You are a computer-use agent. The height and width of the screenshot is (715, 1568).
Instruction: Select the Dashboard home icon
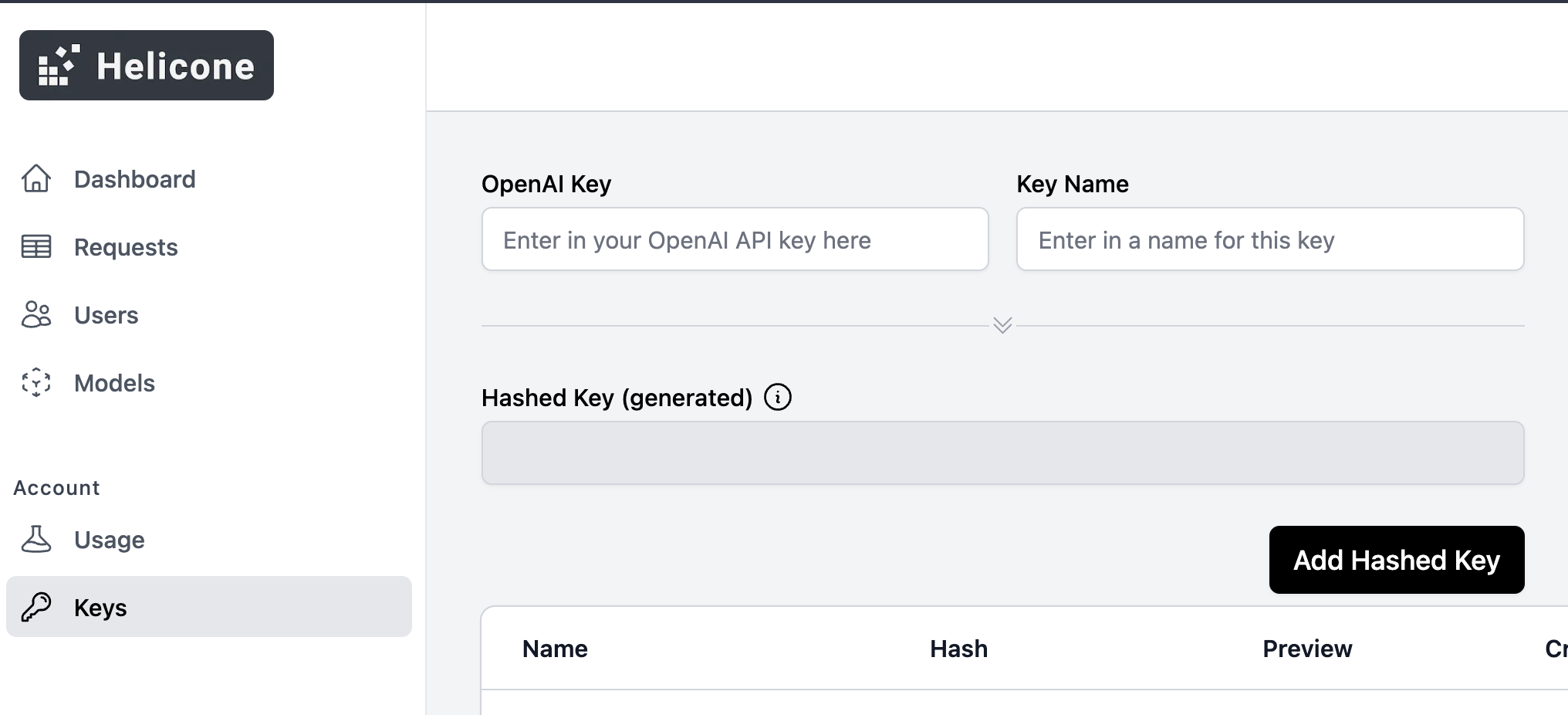pos(35,178)
